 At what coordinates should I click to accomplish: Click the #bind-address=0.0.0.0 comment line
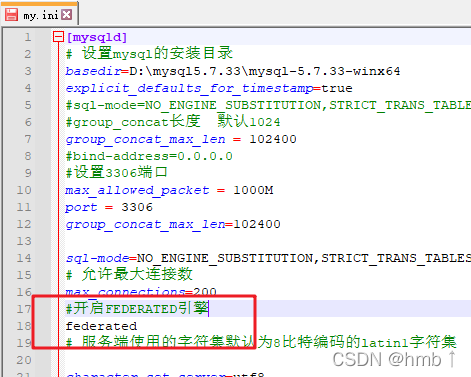coord(149,156)
